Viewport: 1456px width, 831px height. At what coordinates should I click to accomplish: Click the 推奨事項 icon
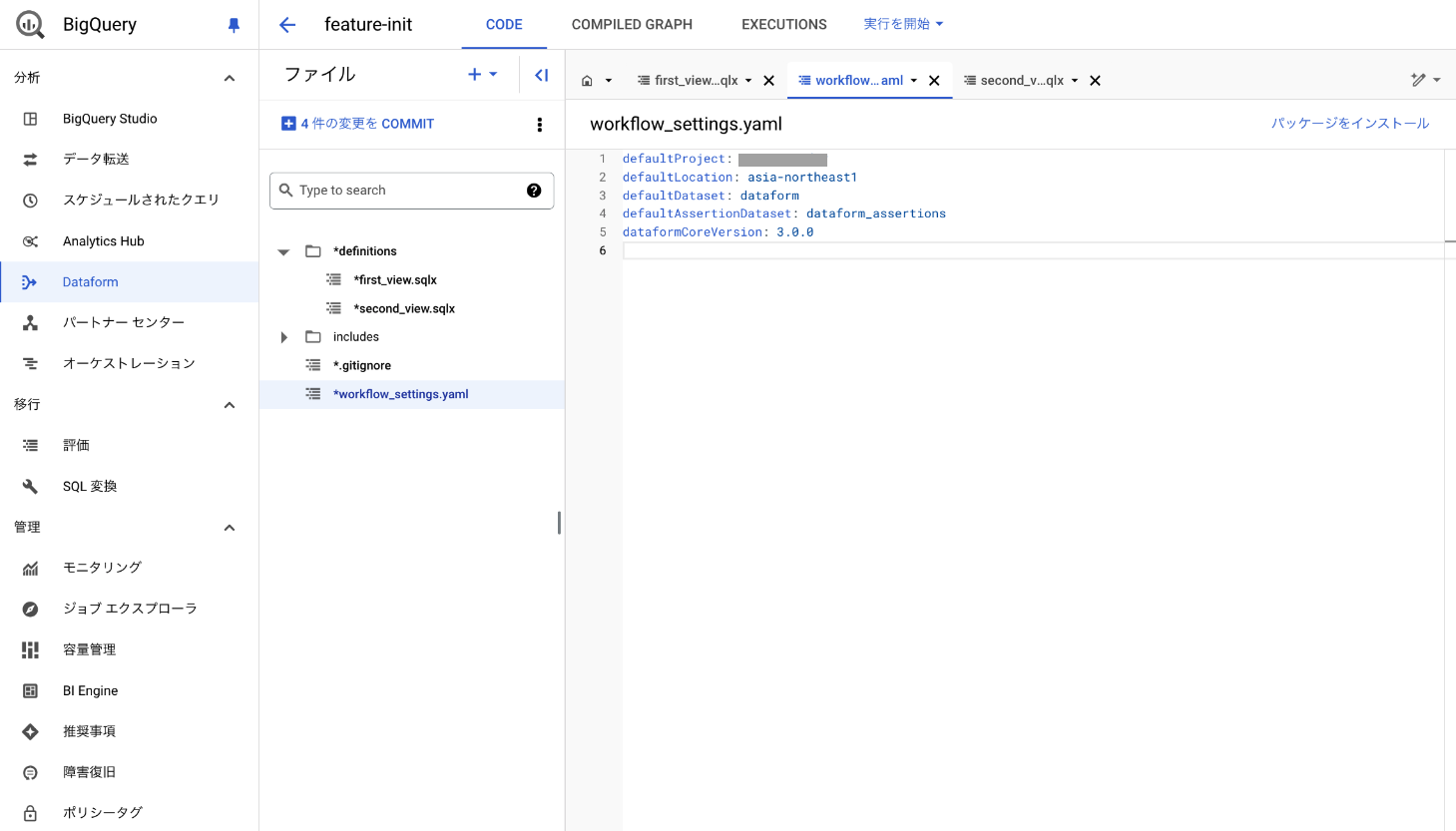click(30, 732)
